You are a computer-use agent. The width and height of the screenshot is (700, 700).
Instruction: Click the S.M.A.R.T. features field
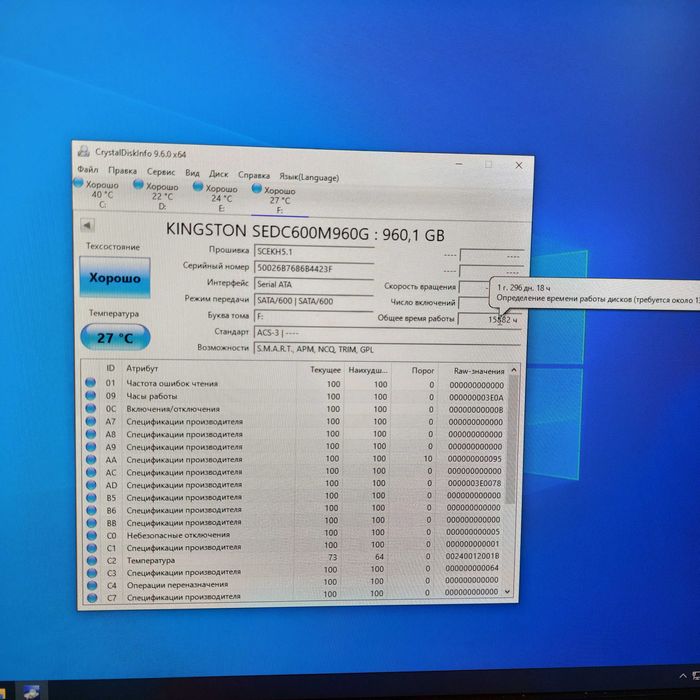tap(387, 349)
